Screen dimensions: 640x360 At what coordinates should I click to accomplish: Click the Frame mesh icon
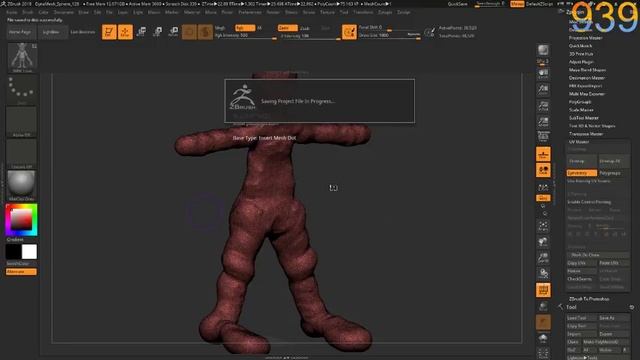tap(543, 226)
